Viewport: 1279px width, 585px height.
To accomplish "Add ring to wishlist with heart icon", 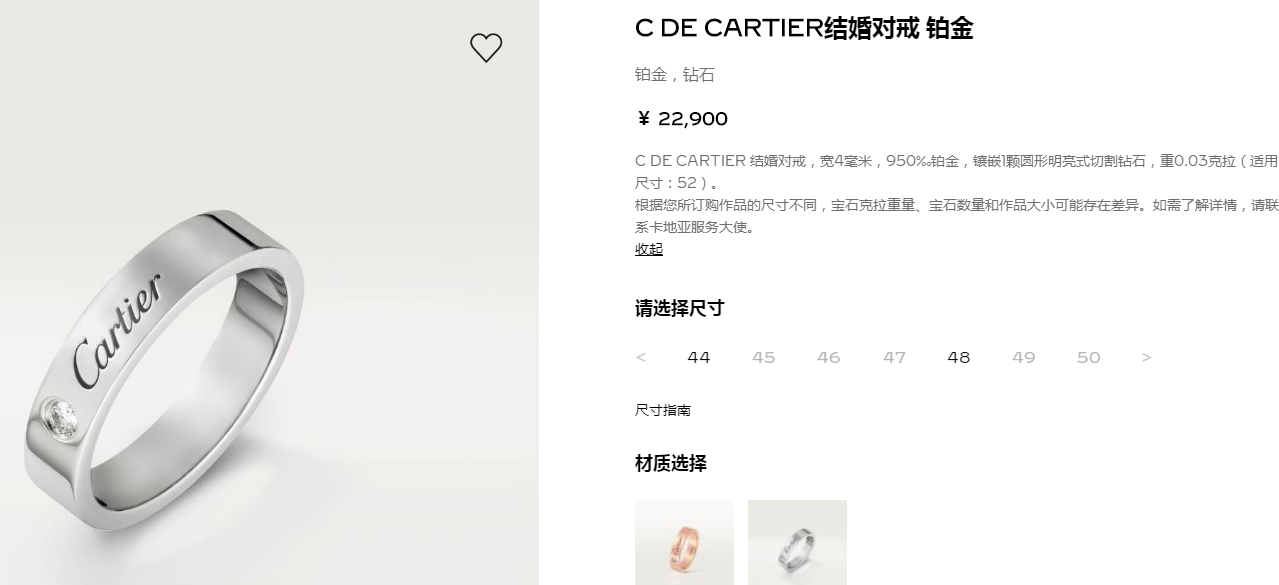I will tap(486, 48).
